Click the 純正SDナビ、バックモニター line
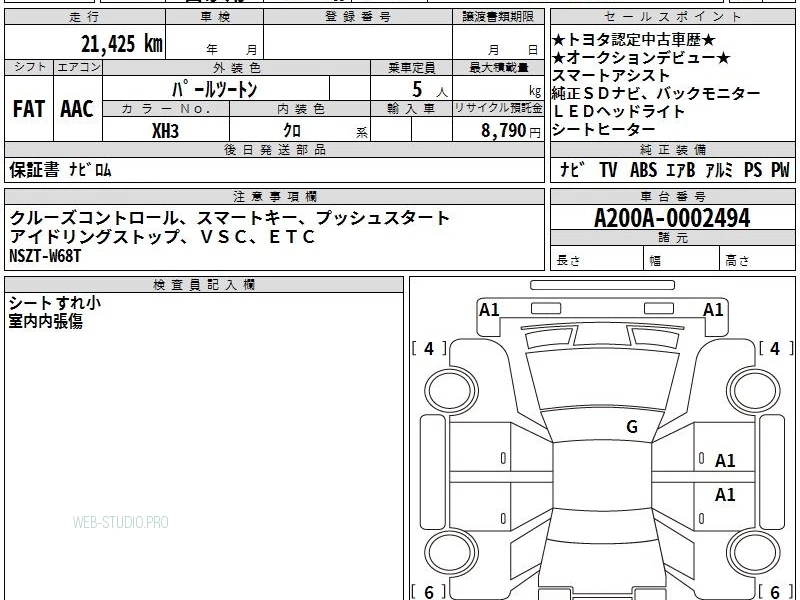The width and height of the screenshot is (800, 600). [x=656, y=93]
